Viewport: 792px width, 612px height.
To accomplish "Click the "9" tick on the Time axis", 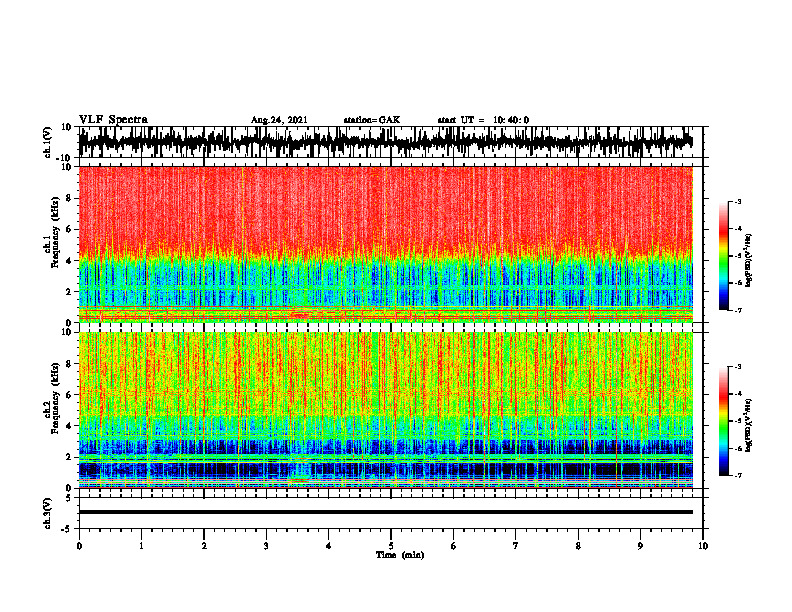I will click(640, 546).
